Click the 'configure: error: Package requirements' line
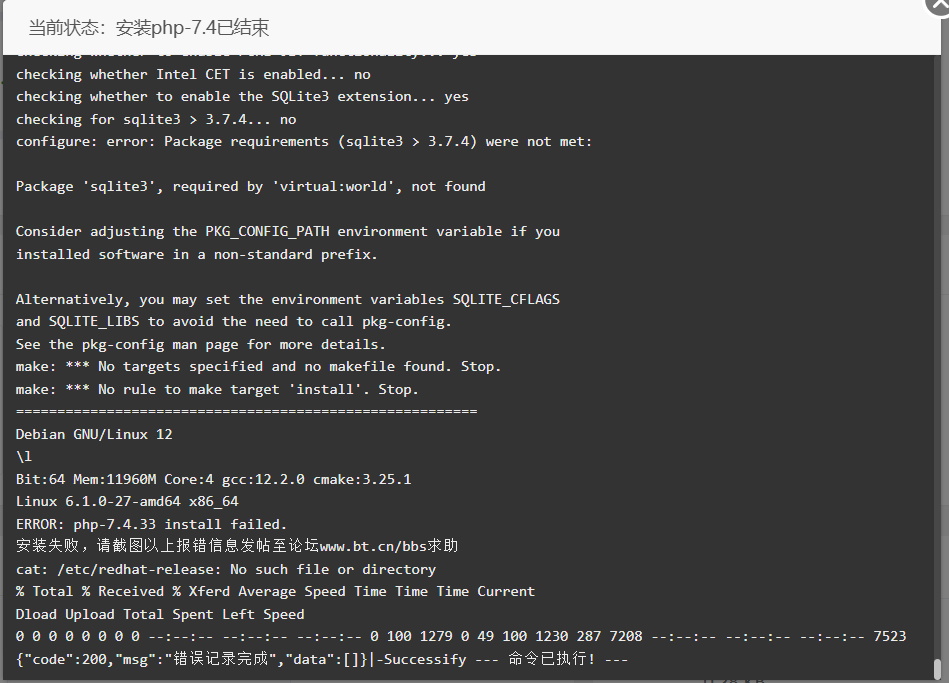This screenshot has height=683, width=949. click(303, 142)
